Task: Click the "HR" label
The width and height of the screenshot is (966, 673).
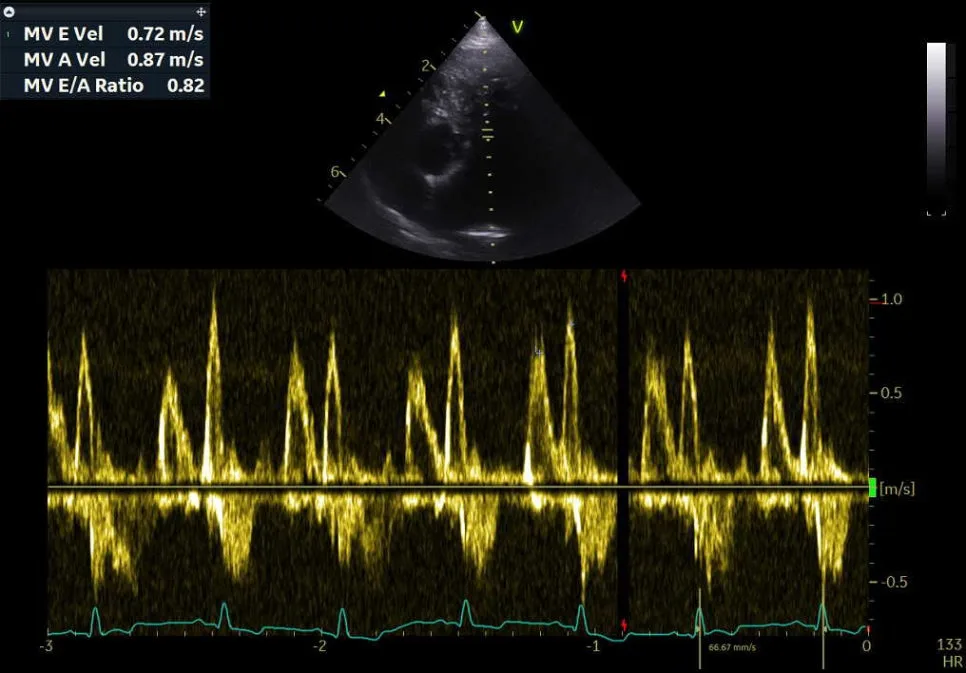Action: (x=952, y=661)
